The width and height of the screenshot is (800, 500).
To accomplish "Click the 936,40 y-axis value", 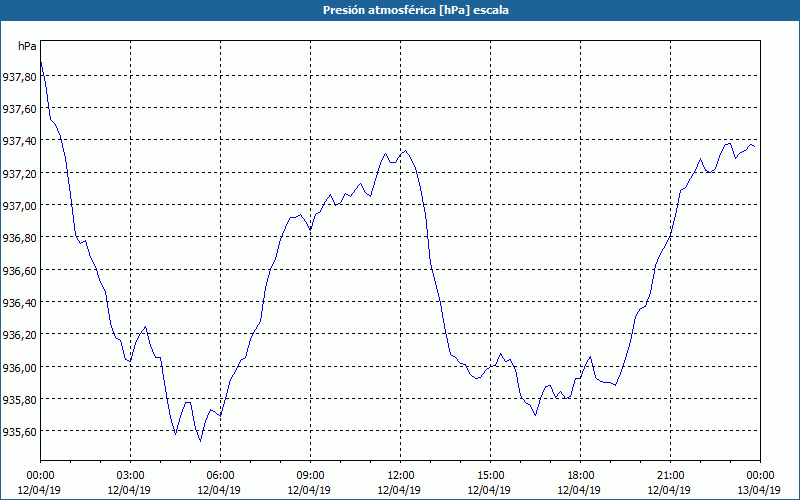I will click(19, 303).
